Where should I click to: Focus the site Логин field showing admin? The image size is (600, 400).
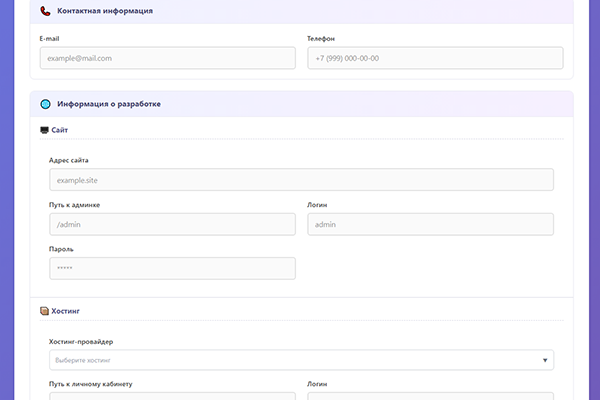point(430,224)
